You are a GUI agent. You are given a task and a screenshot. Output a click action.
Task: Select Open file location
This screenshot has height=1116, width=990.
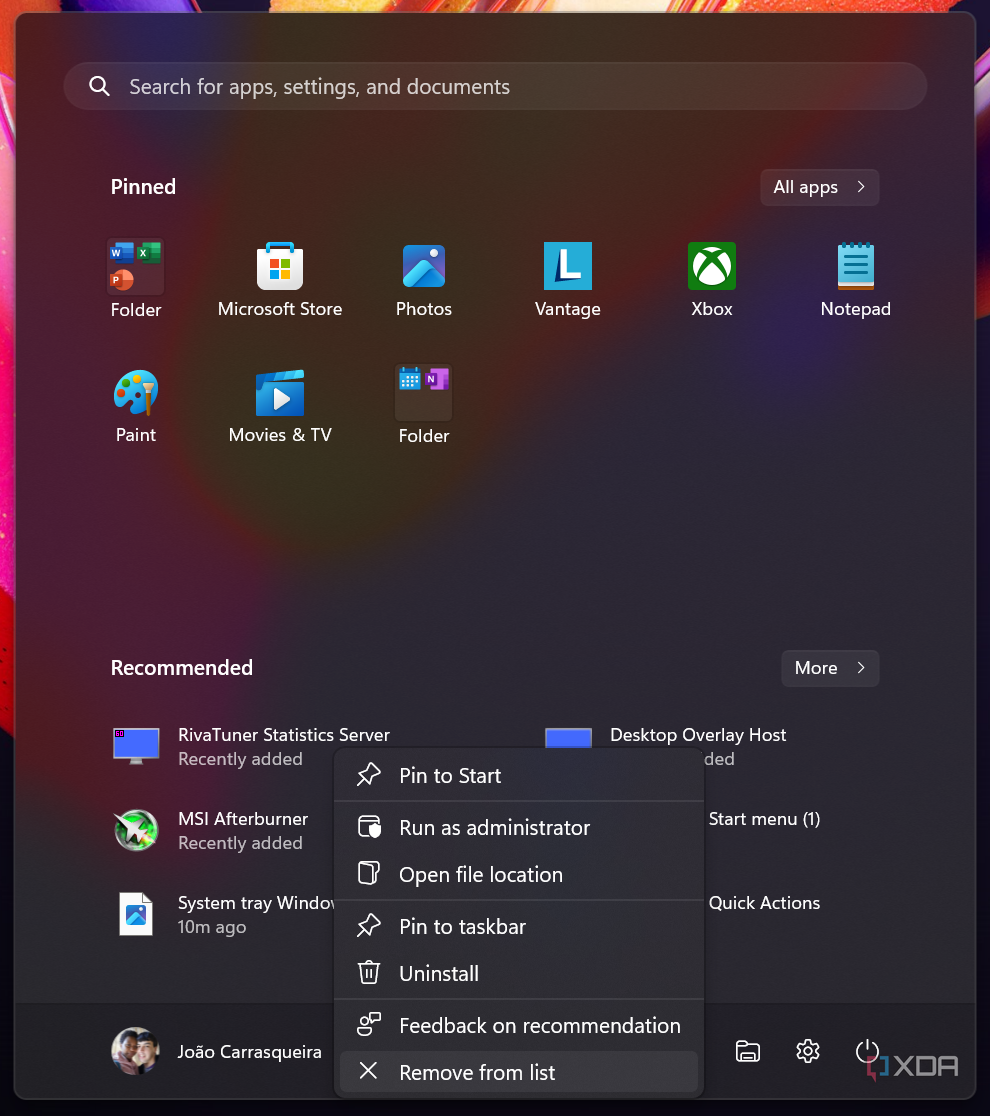[x=519, y=874]
